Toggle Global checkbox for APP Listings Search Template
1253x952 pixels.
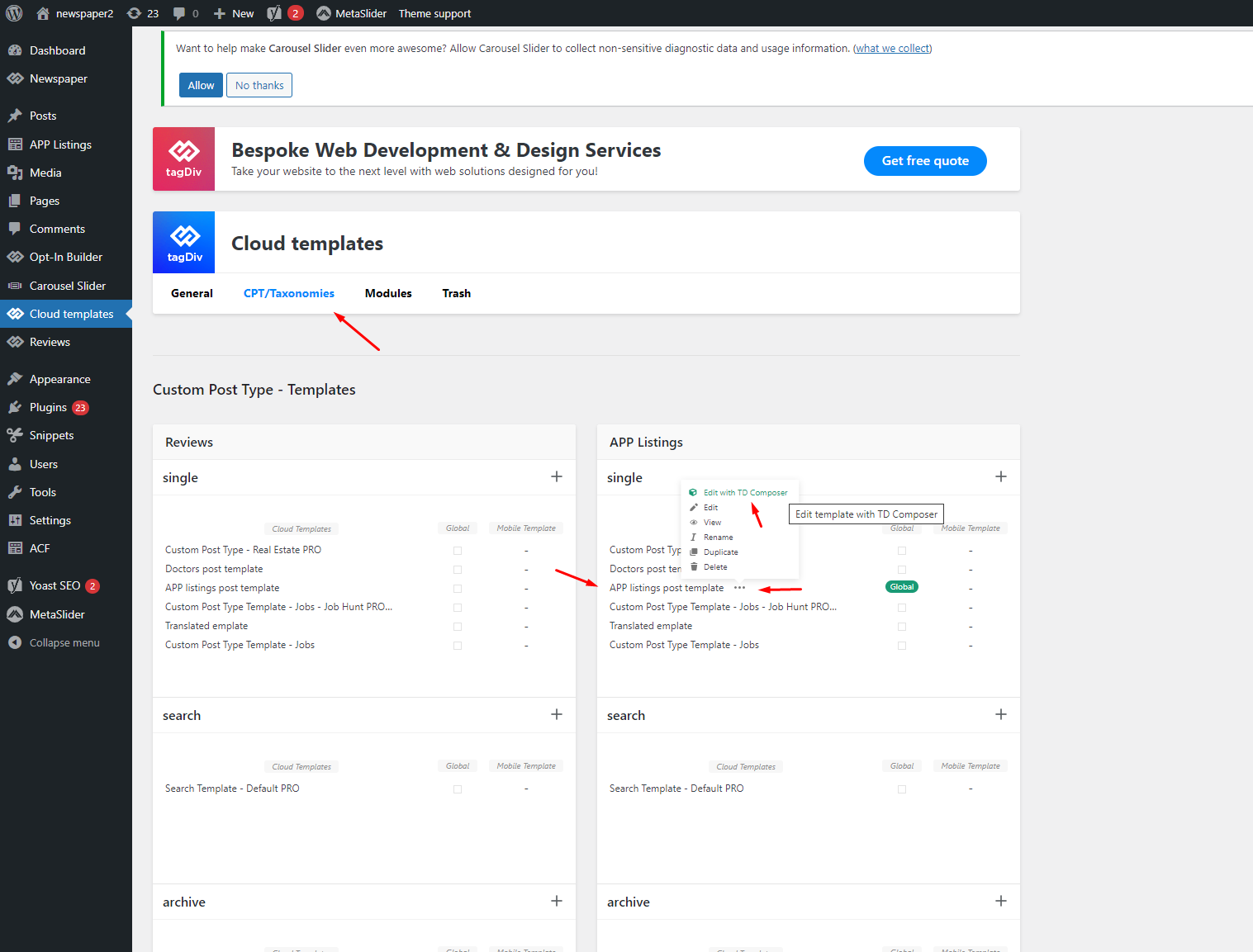pyautogui.click(x=902, y=789)
